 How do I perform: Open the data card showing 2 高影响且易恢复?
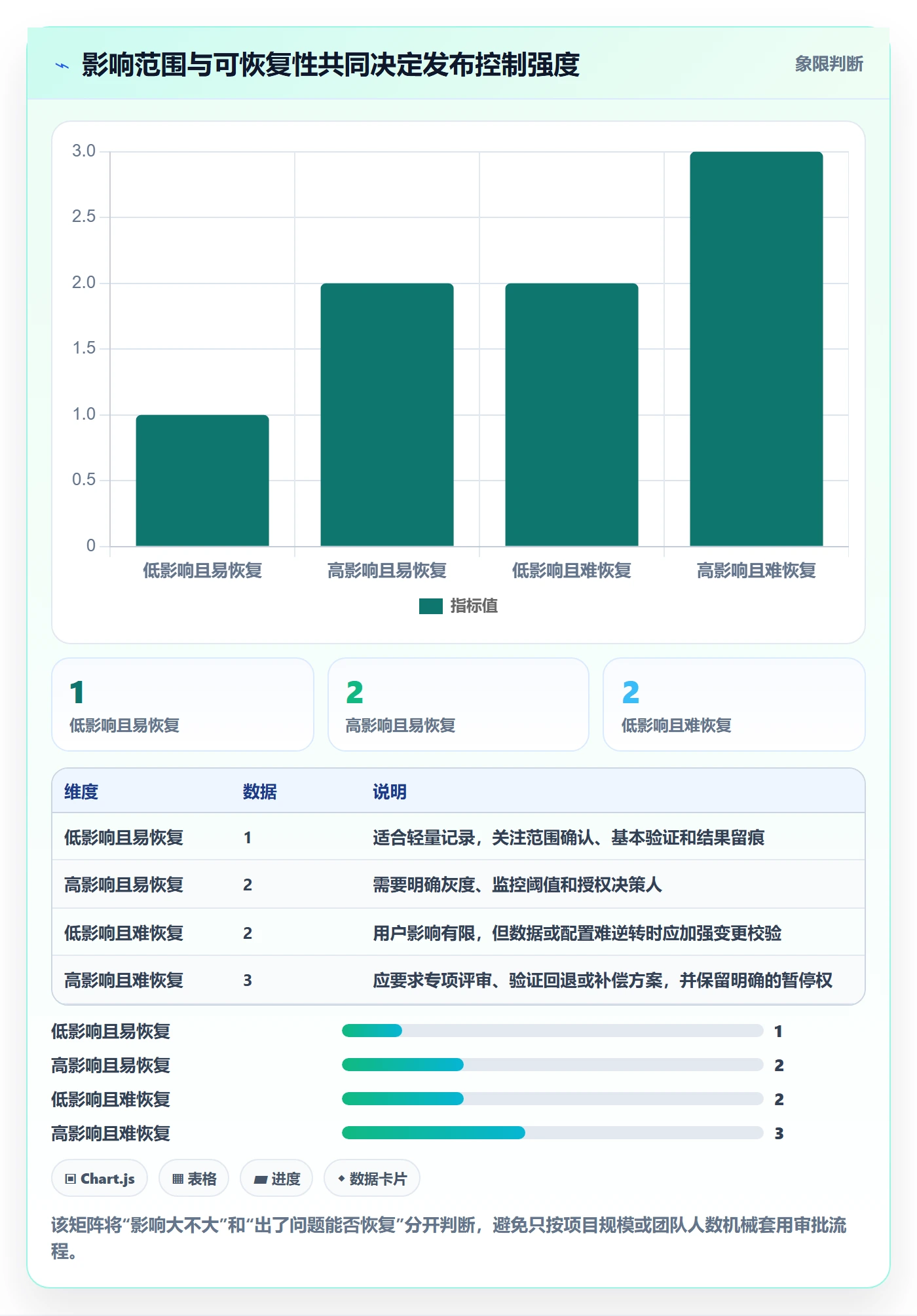tap(458, 704)
